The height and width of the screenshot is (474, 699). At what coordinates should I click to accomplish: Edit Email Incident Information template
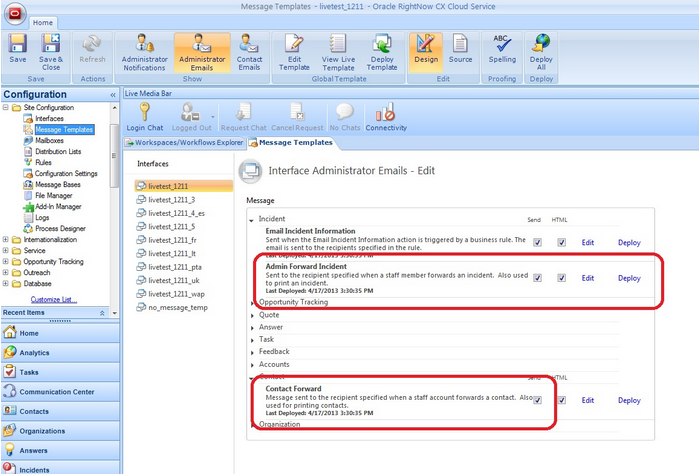(588, 243)
